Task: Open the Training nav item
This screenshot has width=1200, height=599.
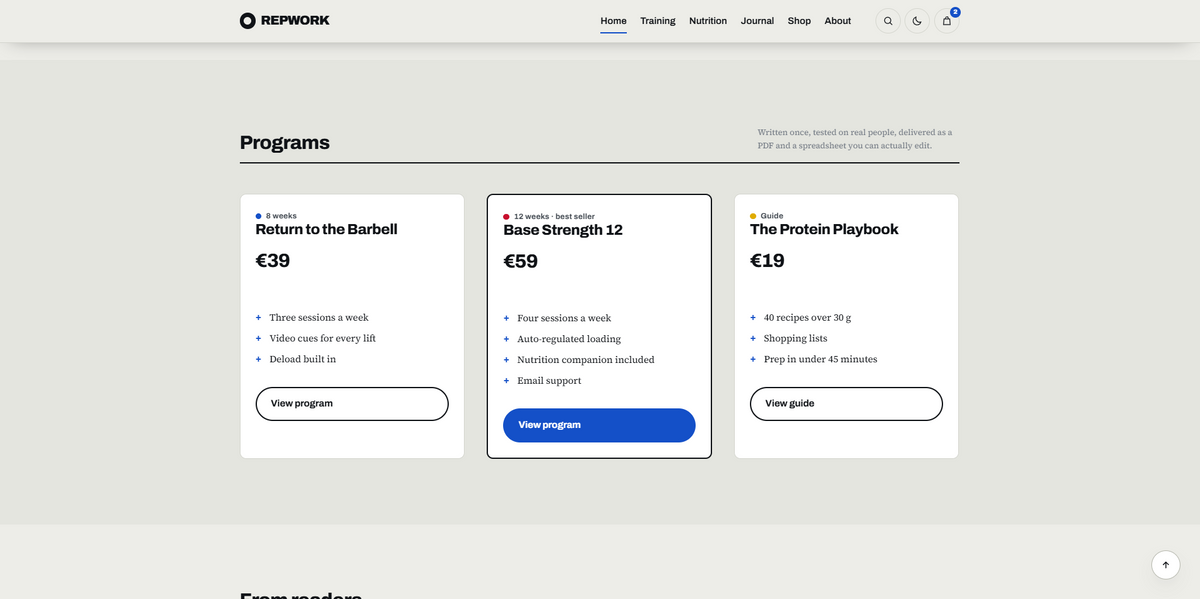Action: (x=658, y=21)
